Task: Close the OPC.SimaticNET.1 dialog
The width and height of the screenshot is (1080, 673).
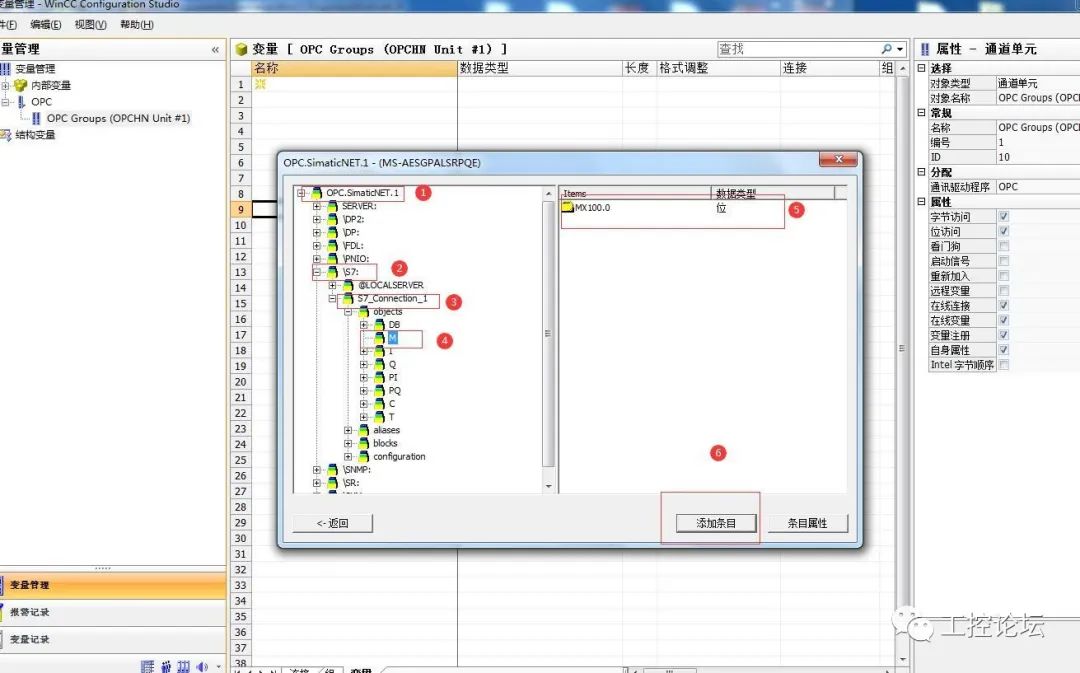Action: coord(838,159)
